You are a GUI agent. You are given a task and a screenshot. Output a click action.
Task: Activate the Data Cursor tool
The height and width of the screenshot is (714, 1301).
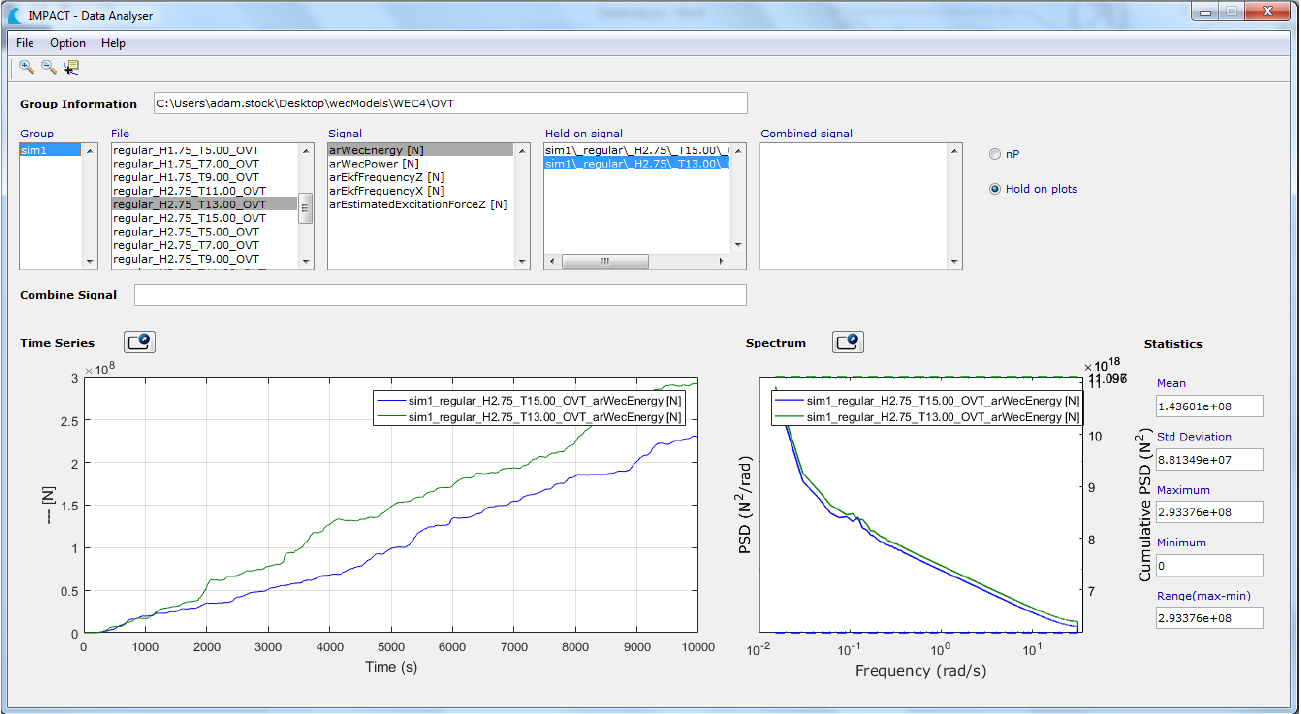(71, 67)
